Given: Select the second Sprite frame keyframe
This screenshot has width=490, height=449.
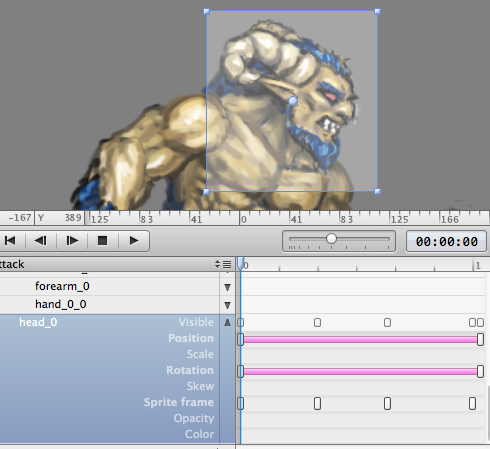Looking at the screenshot, I should (317, 403).
